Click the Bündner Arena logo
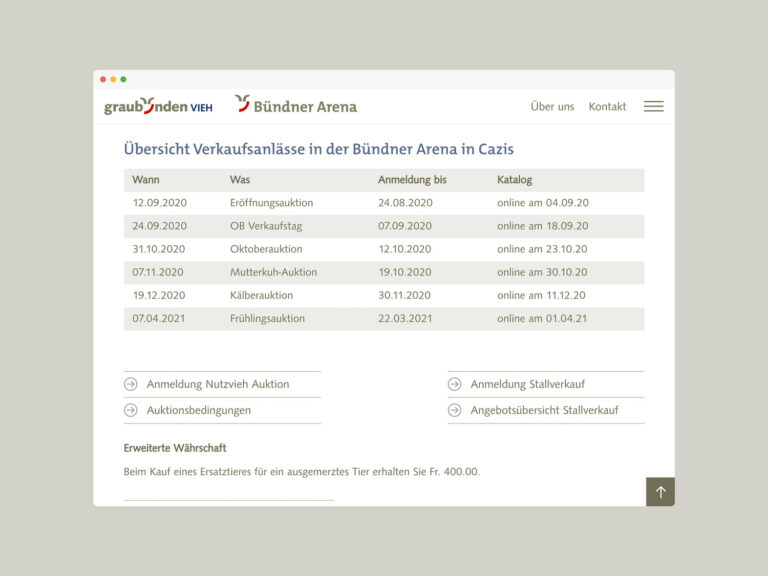 pos(296,105)
